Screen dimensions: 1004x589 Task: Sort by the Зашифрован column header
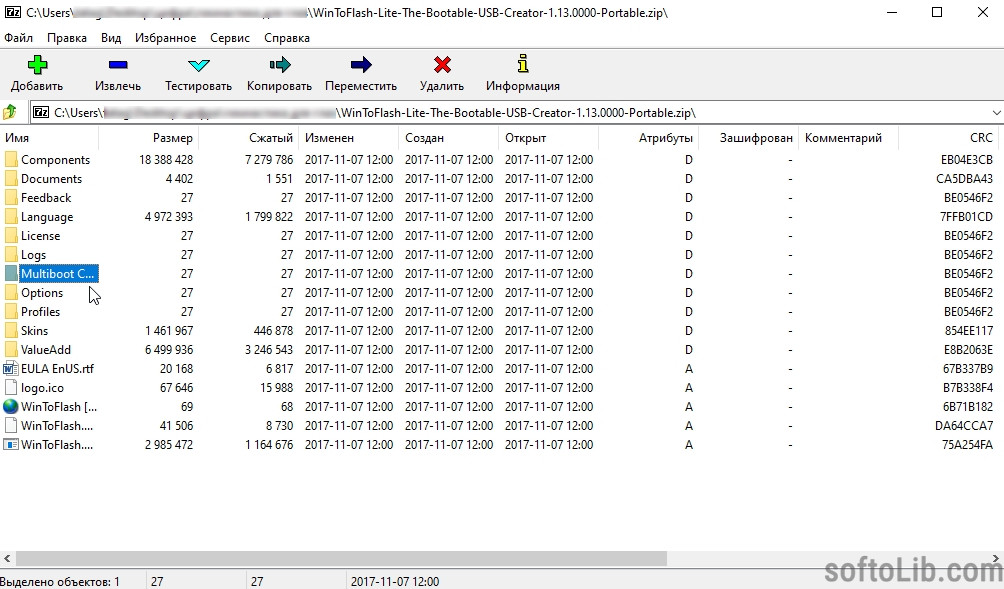point(748,138)
